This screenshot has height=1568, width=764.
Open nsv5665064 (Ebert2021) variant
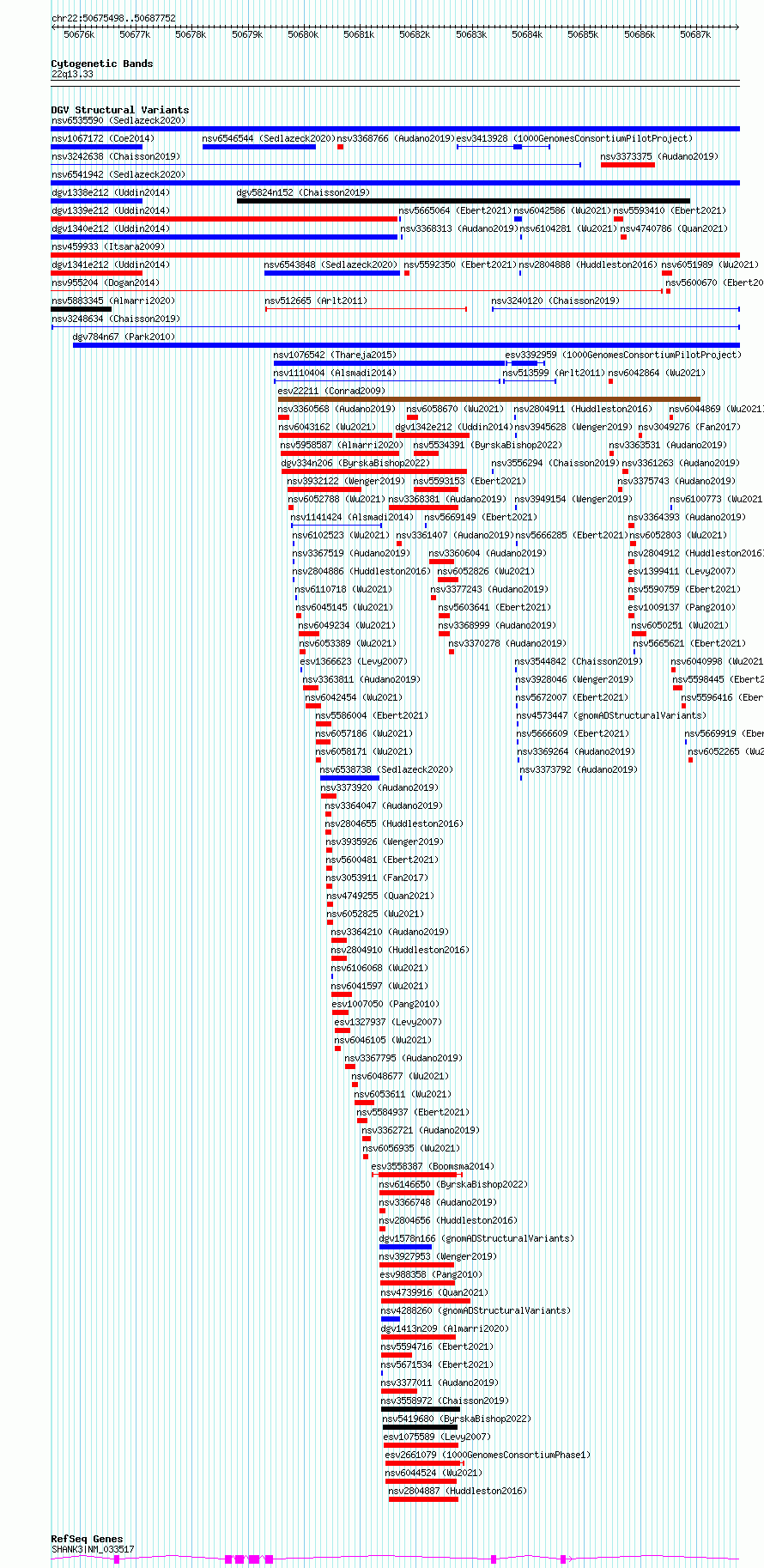[455, 210]
